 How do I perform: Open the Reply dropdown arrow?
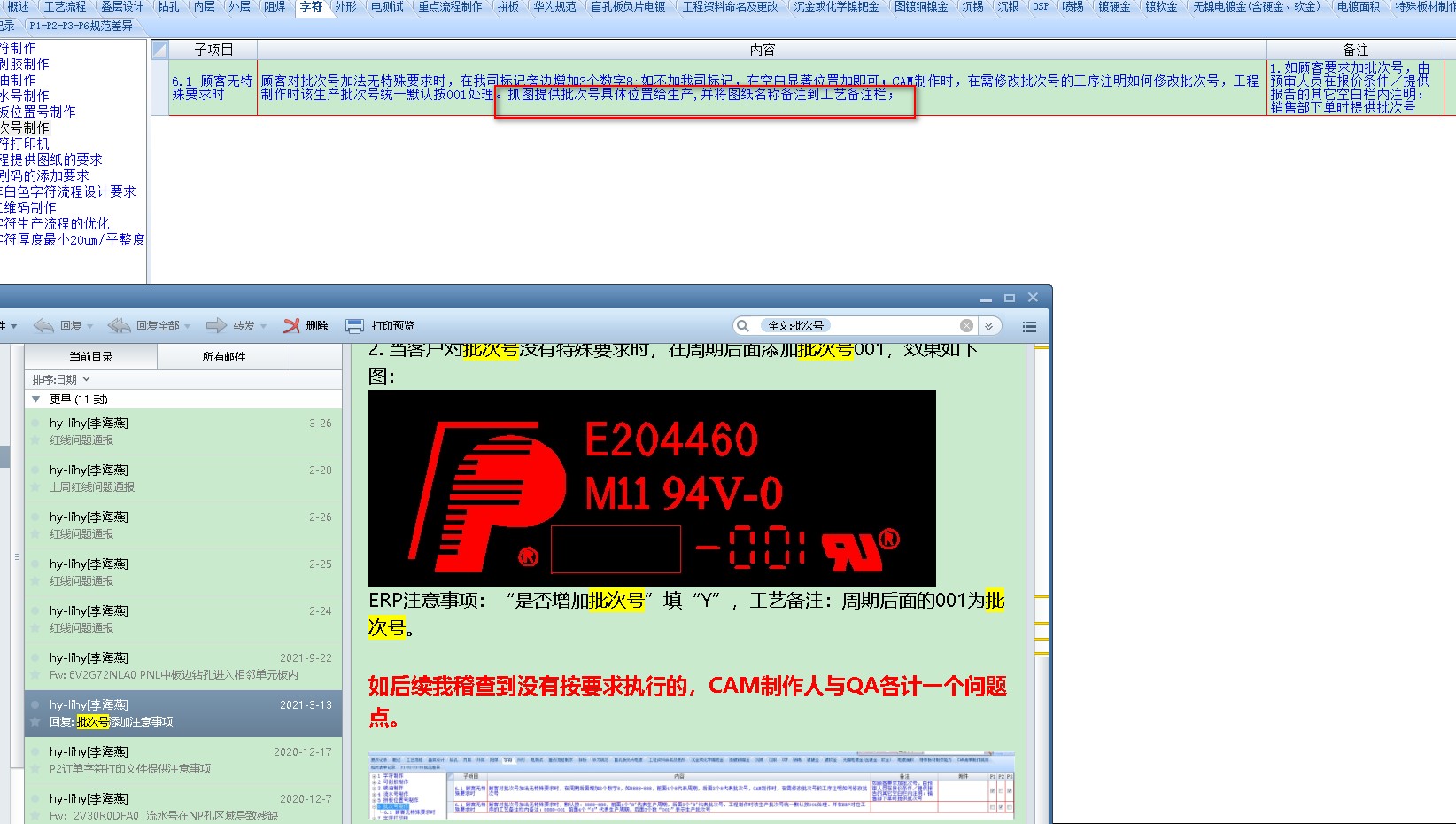pyautogui.click(x=89, y=327)
